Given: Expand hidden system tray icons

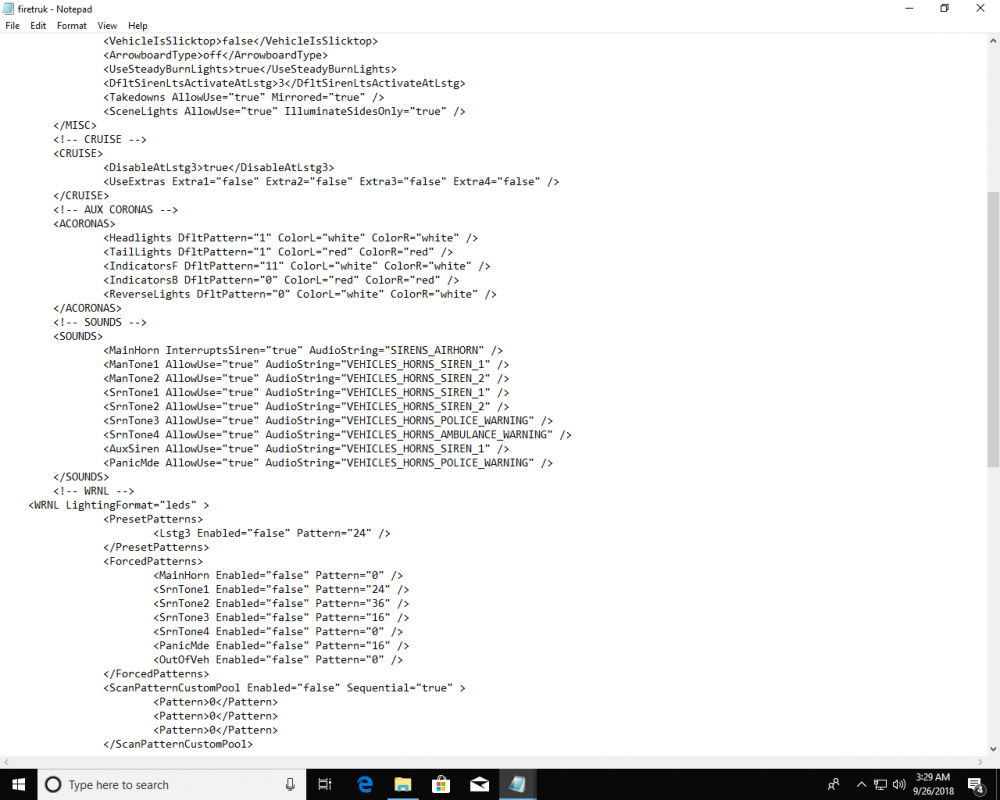Looking at the screenshot, I should pyautogui.click(x=861, y=784).
